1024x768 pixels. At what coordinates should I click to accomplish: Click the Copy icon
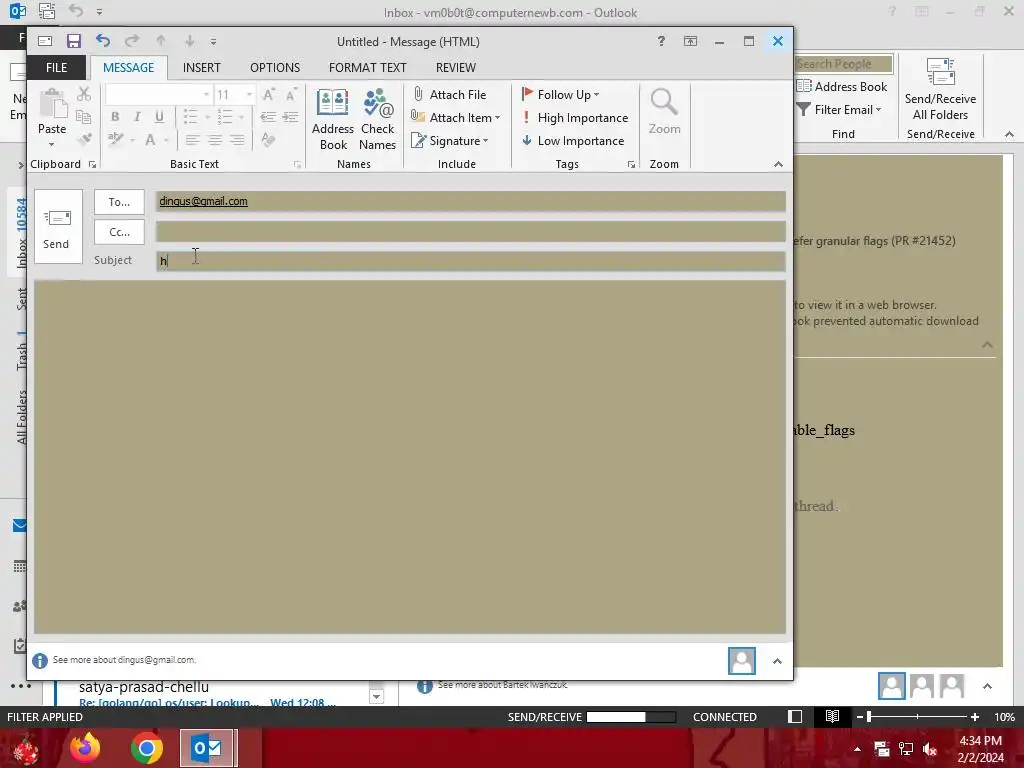tap(84, 117)
